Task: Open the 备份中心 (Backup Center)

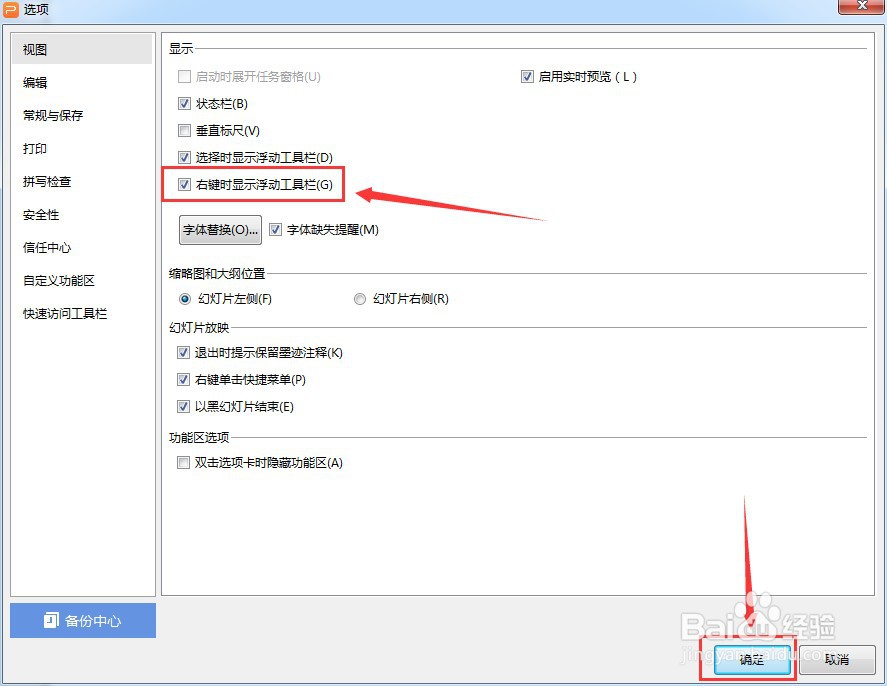Action: click(83, 620)
